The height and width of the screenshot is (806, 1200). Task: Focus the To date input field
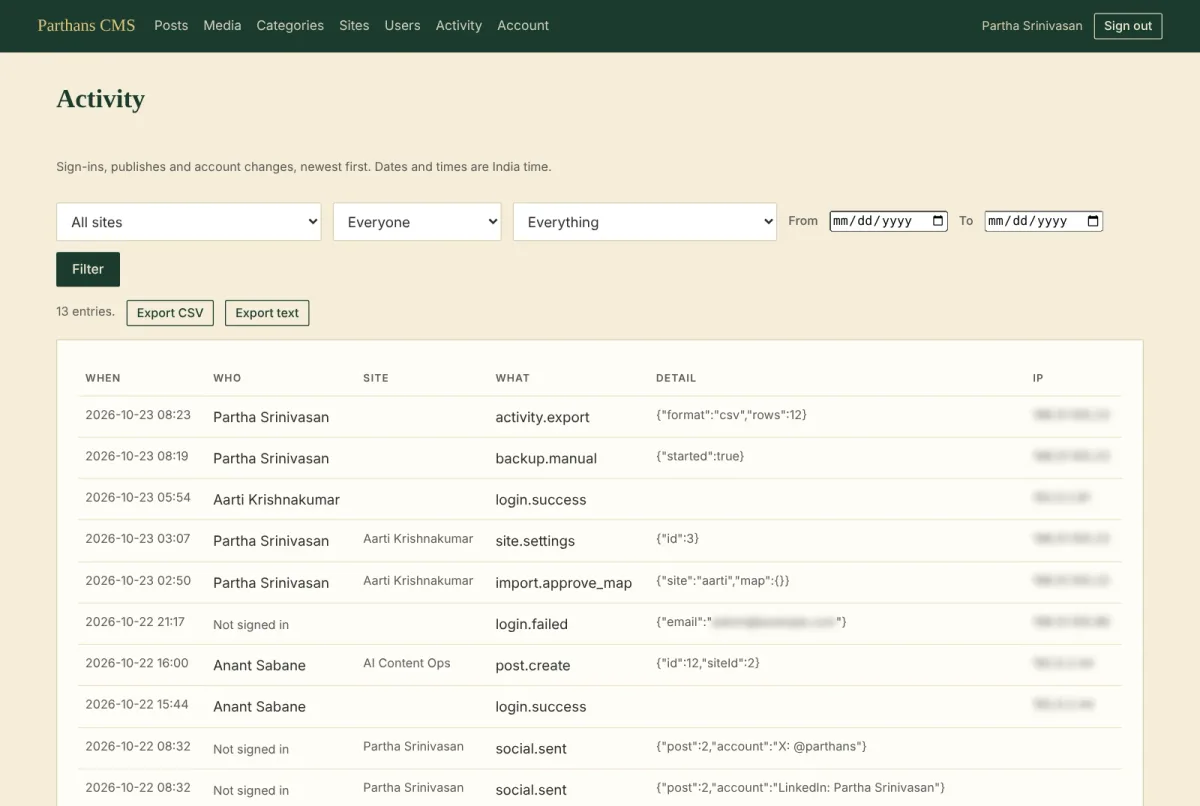1043,221
